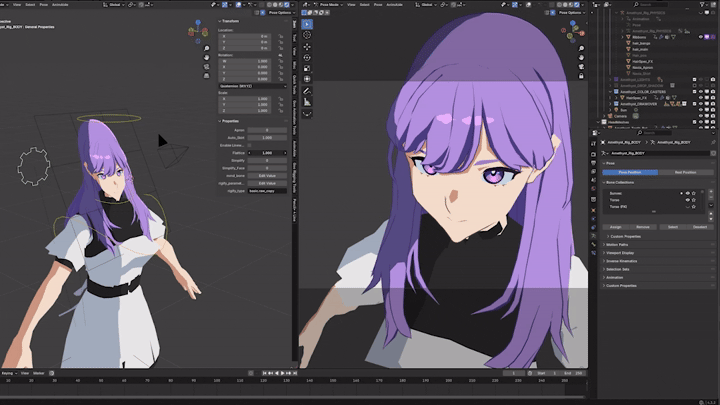Select the Rotate tool in right viewport toolbar
The width and height of the screenshot is (720, 405).
307,58
